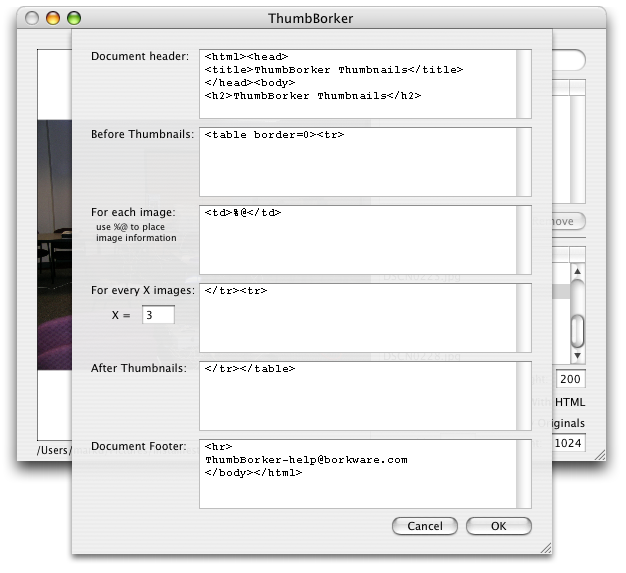This screenshot has width=626, height=573.
Task: Click the file list scrollbar thumb
Action: (577, 331)
